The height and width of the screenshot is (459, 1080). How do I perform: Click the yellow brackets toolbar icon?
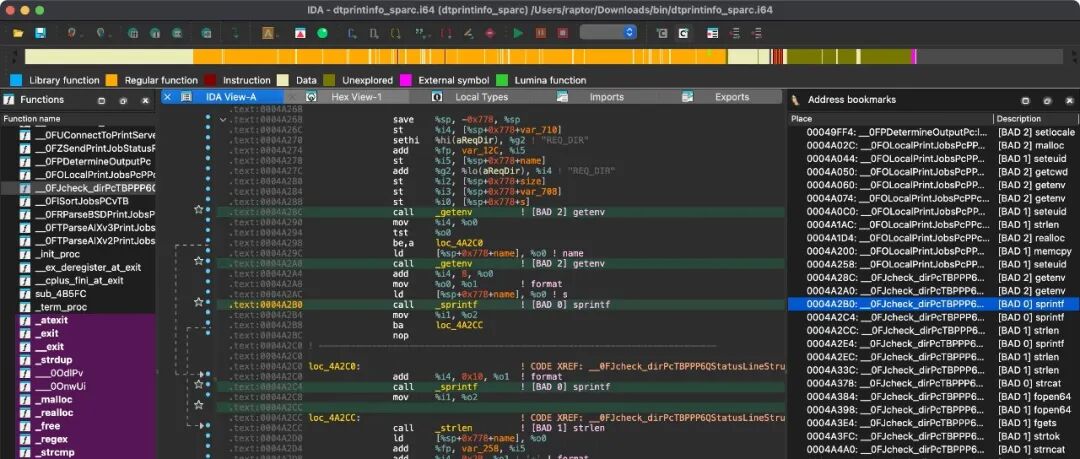click(395, 33)
